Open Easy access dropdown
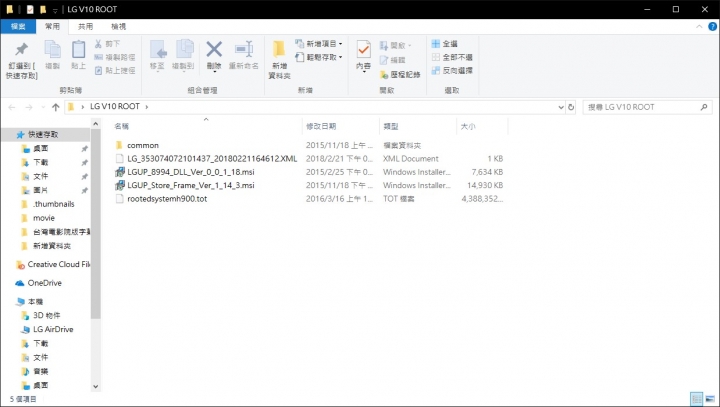This screenshot has height=407, width=720. [x=319, y=57]
